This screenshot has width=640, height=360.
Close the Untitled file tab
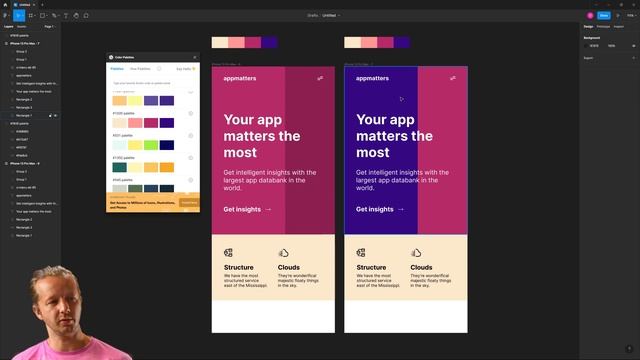click(34, 5)
